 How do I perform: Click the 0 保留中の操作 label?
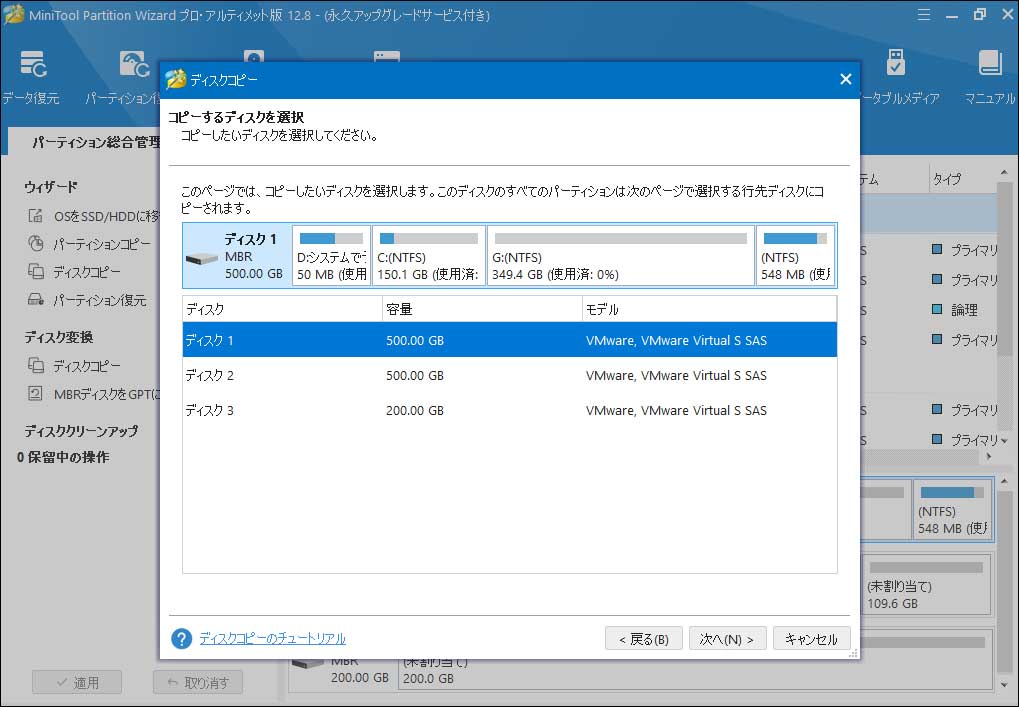point(63,457)
